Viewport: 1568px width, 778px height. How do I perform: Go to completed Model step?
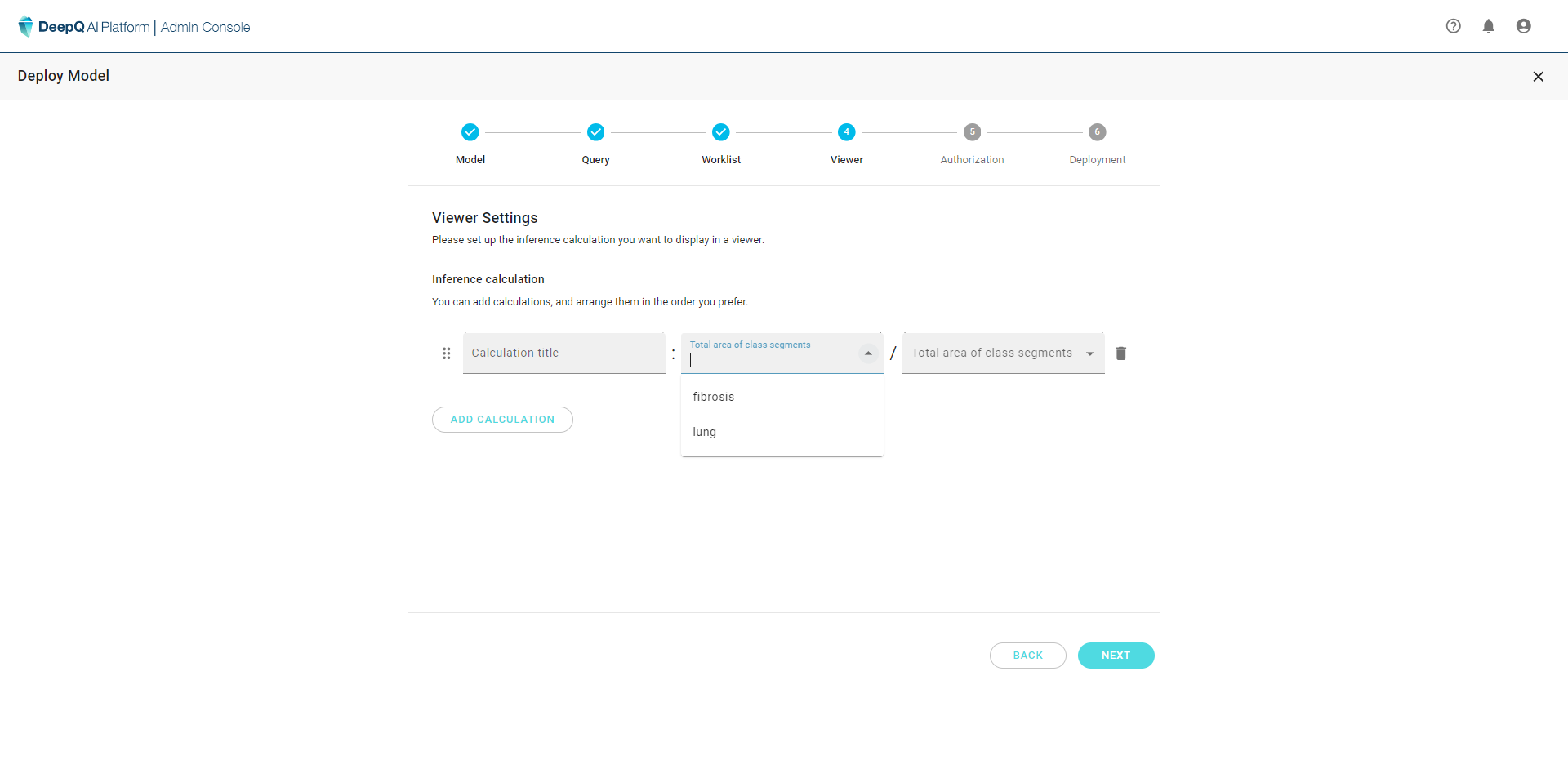point(470,132)
